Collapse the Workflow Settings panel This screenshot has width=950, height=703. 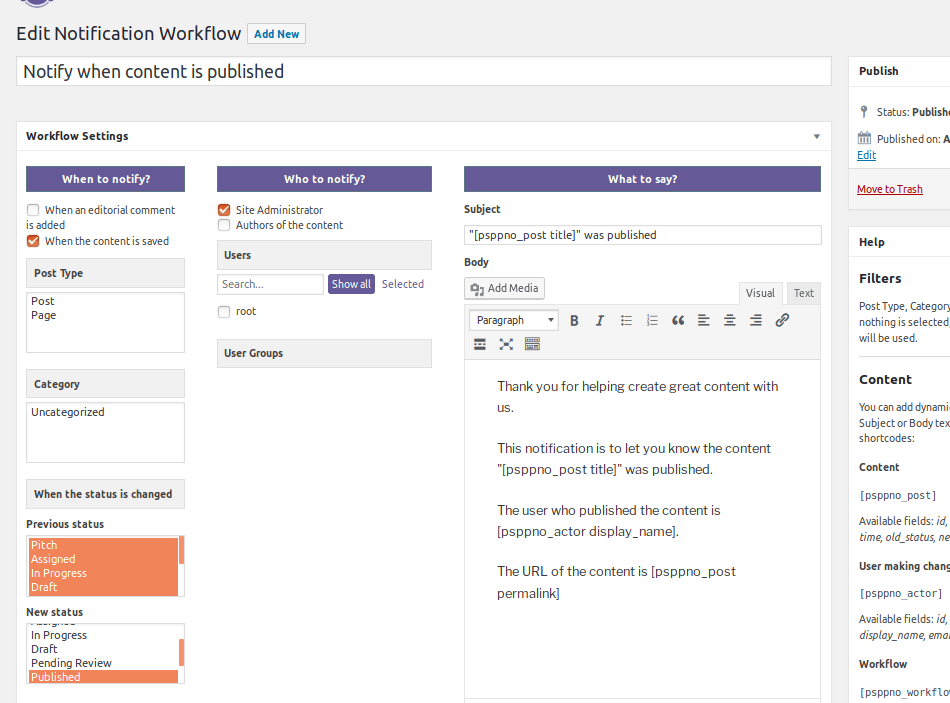point(816,136)
